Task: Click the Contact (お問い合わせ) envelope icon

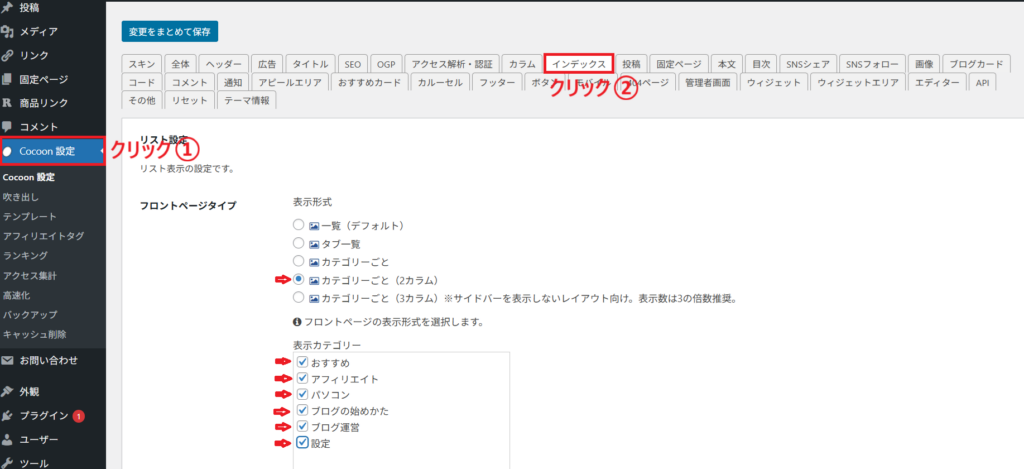Action: click(8, 360)
